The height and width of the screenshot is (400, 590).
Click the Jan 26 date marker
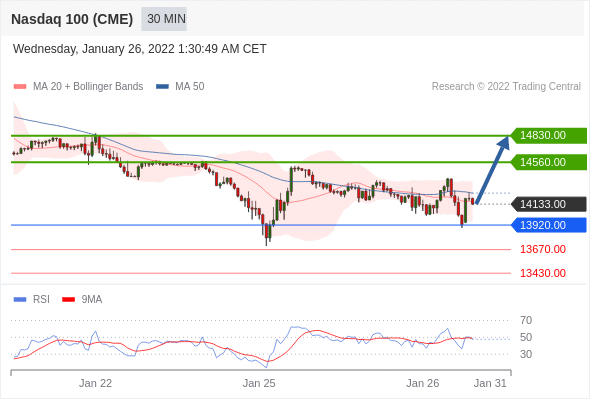click(x=423, y=383)
